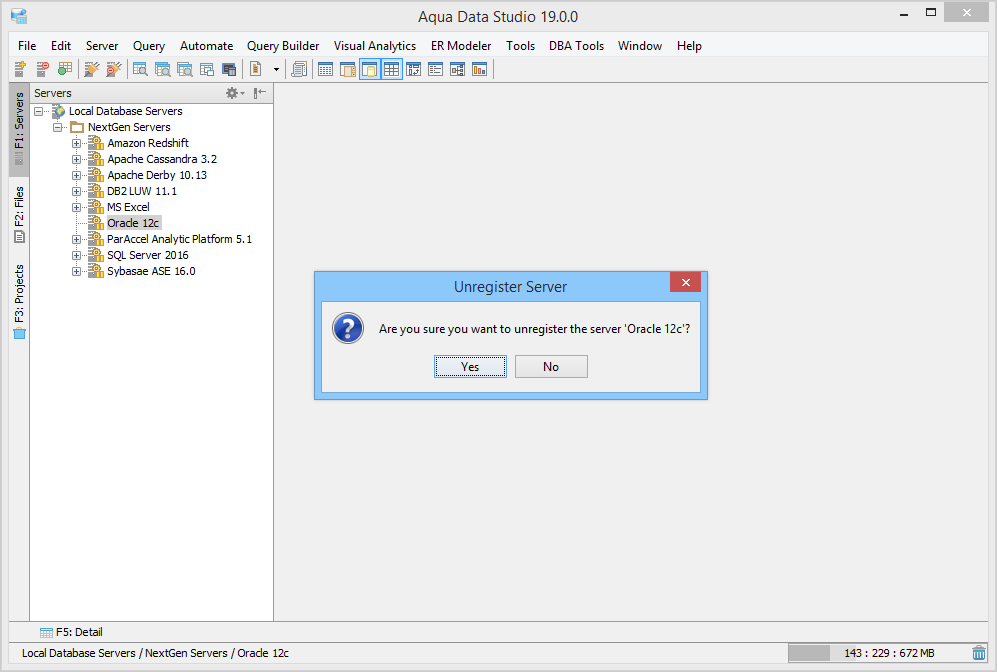
Task: Expand the Apache Cassandra 3.2 node
Action: click(x=76, y=159)
